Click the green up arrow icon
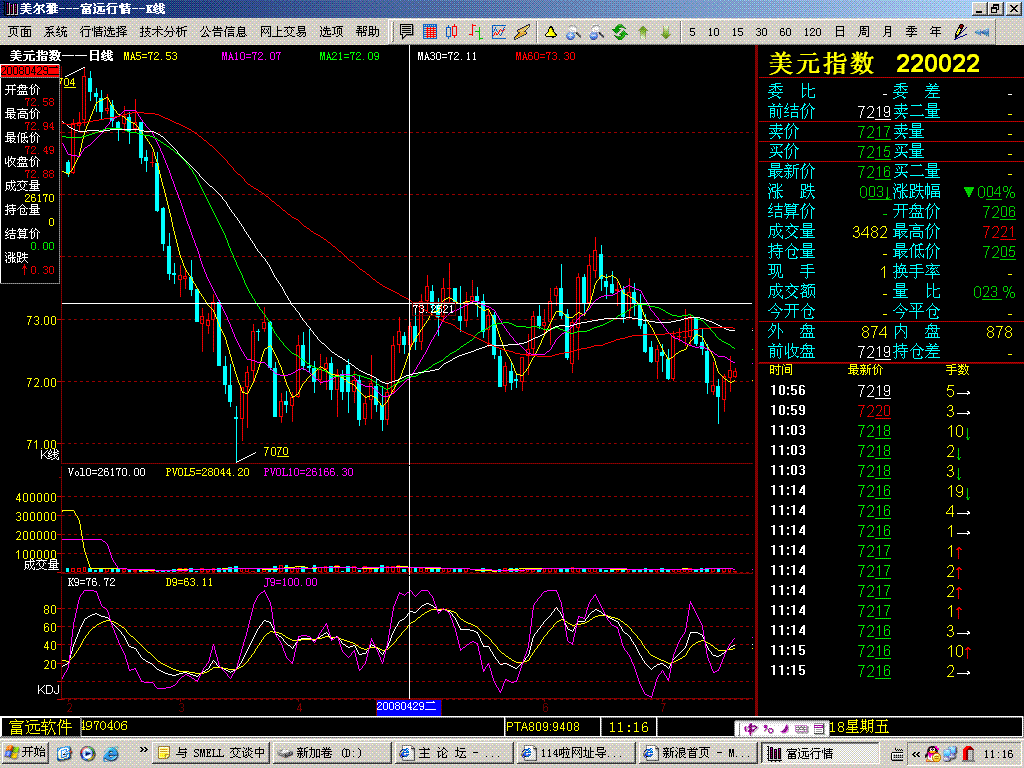 point(643,31)
